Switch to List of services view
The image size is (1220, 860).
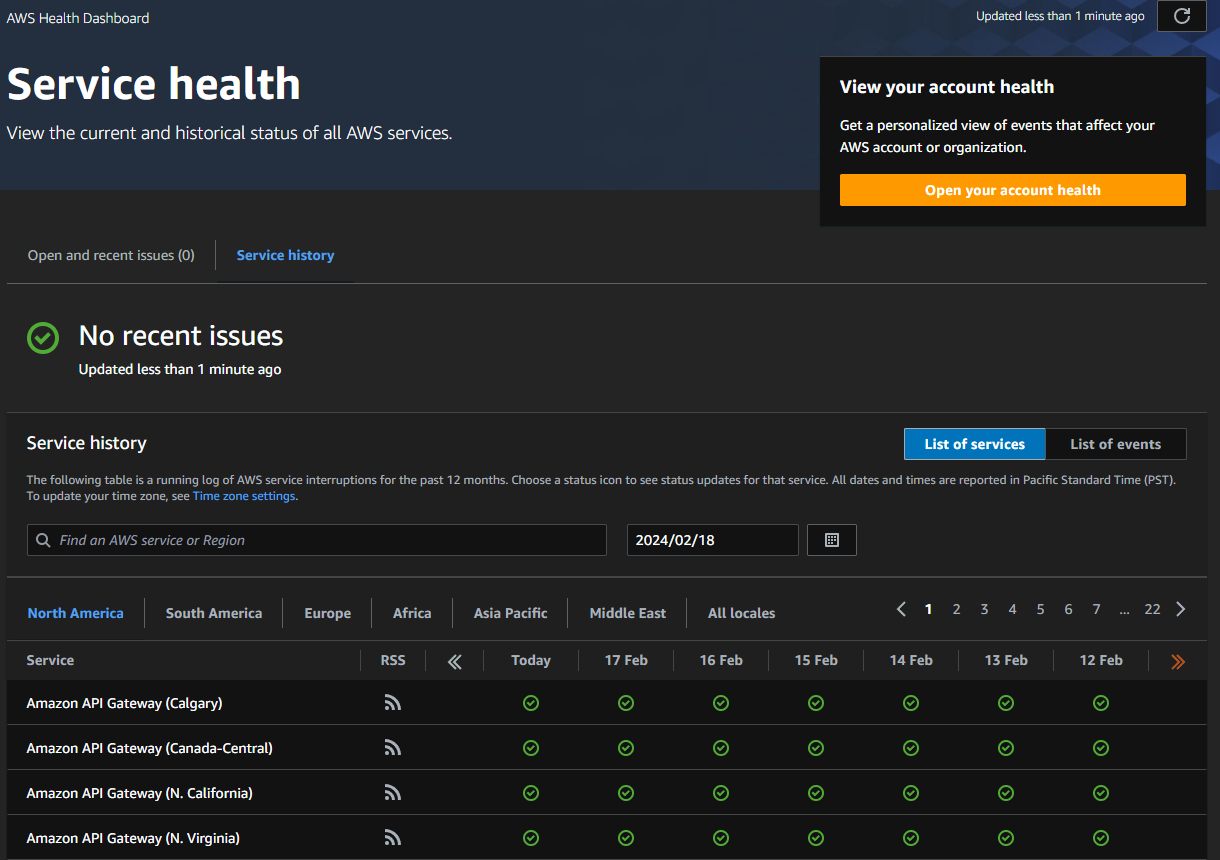tap(974, 444)
